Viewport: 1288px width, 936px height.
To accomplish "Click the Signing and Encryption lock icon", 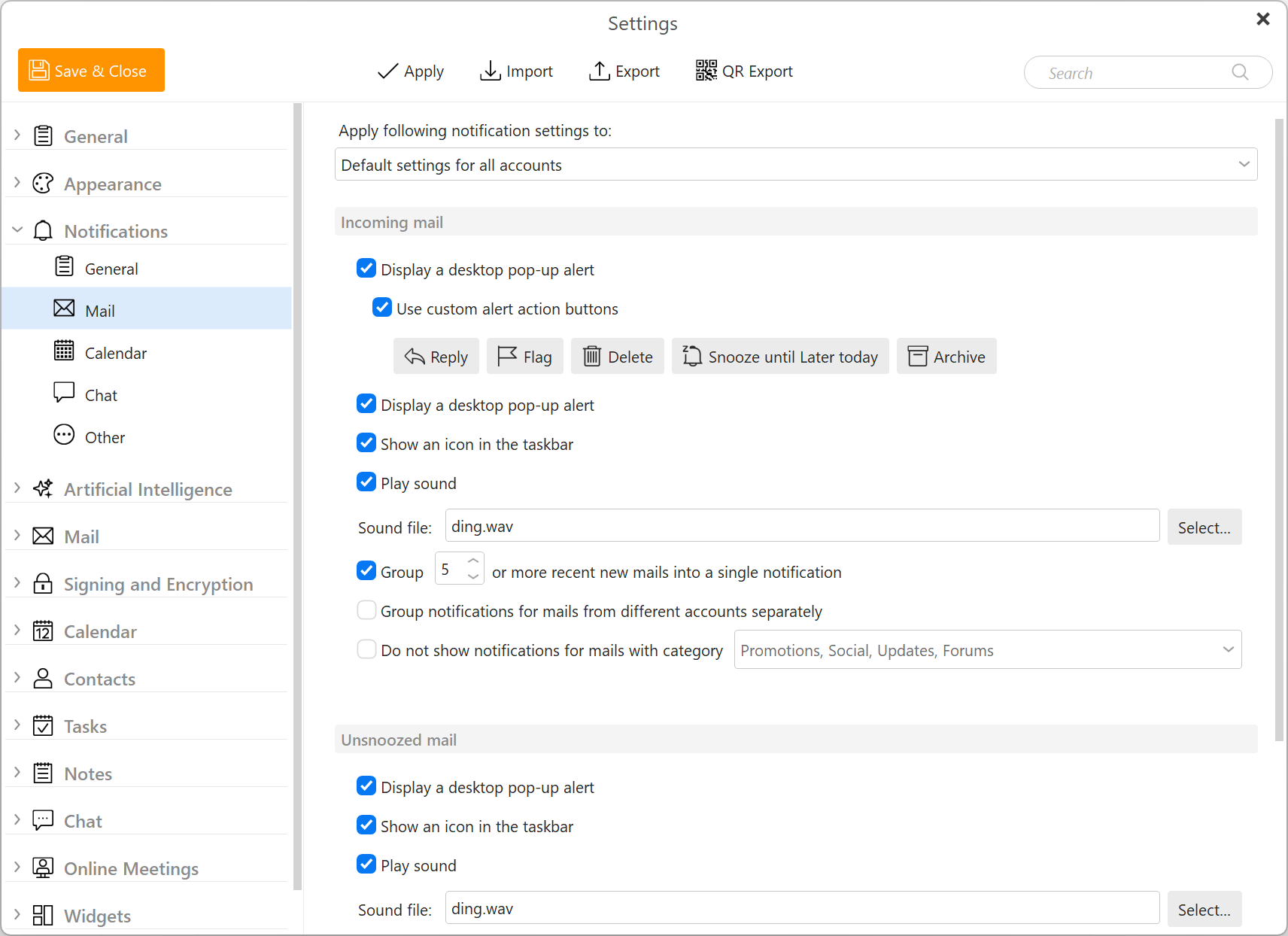I will point(44,584).
